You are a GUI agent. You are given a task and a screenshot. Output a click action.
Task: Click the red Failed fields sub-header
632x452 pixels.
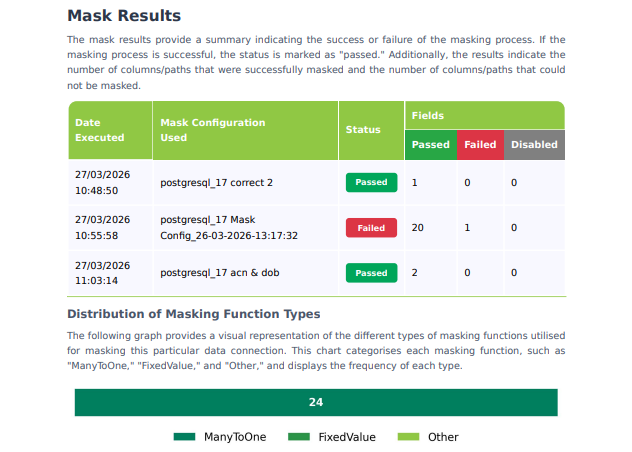(480, 145)
